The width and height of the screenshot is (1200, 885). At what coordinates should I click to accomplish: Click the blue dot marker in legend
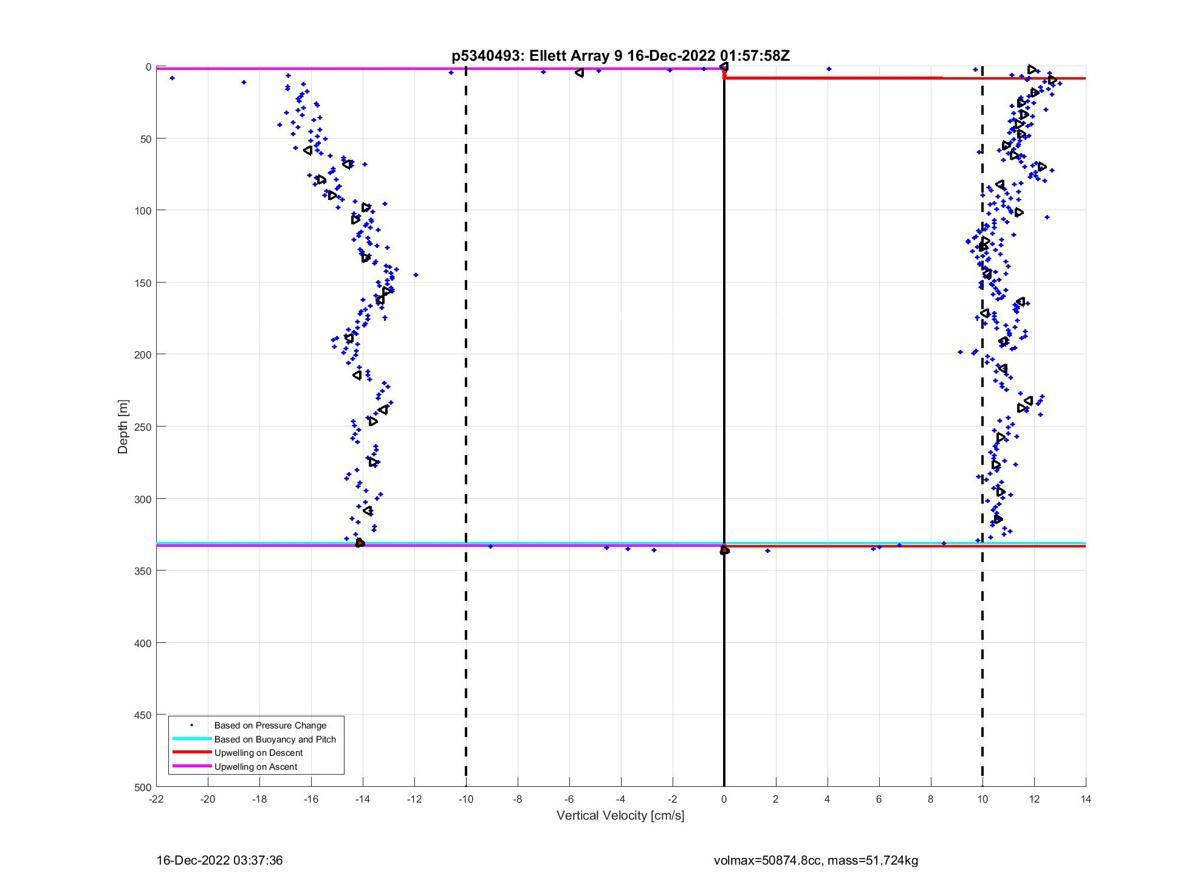coord(192,725)
